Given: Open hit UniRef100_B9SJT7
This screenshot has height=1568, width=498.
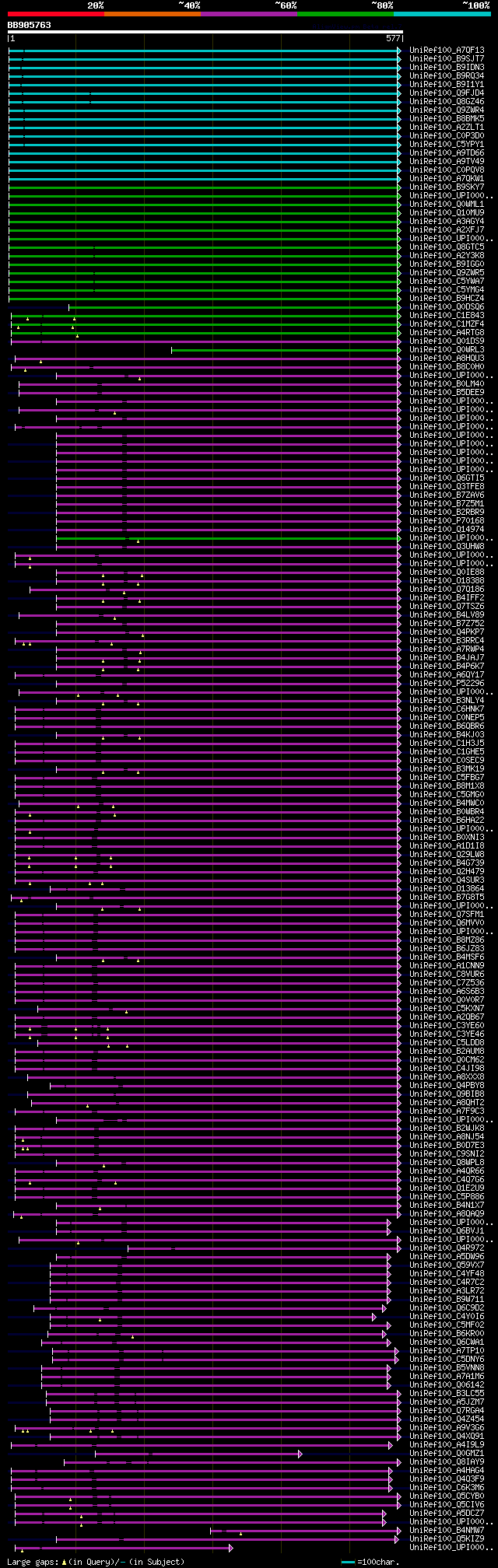Looking at the screenshot, I should (447, 59).
